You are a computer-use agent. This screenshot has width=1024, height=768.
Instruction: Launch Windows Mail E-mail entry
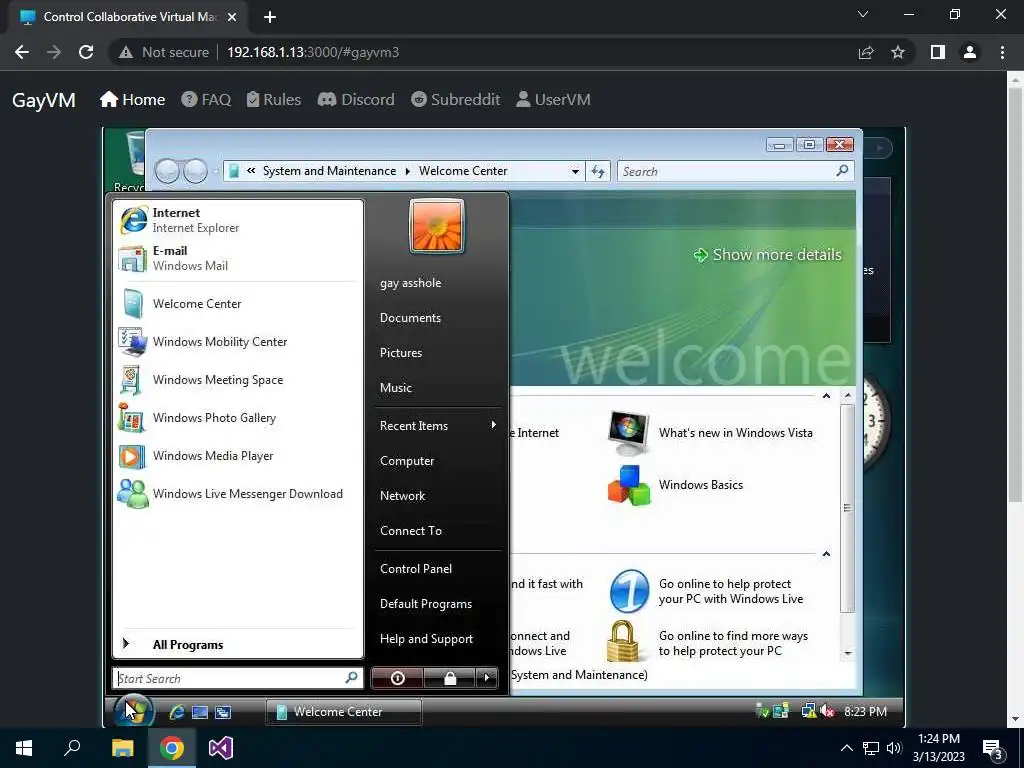click(x=238, y=258)
